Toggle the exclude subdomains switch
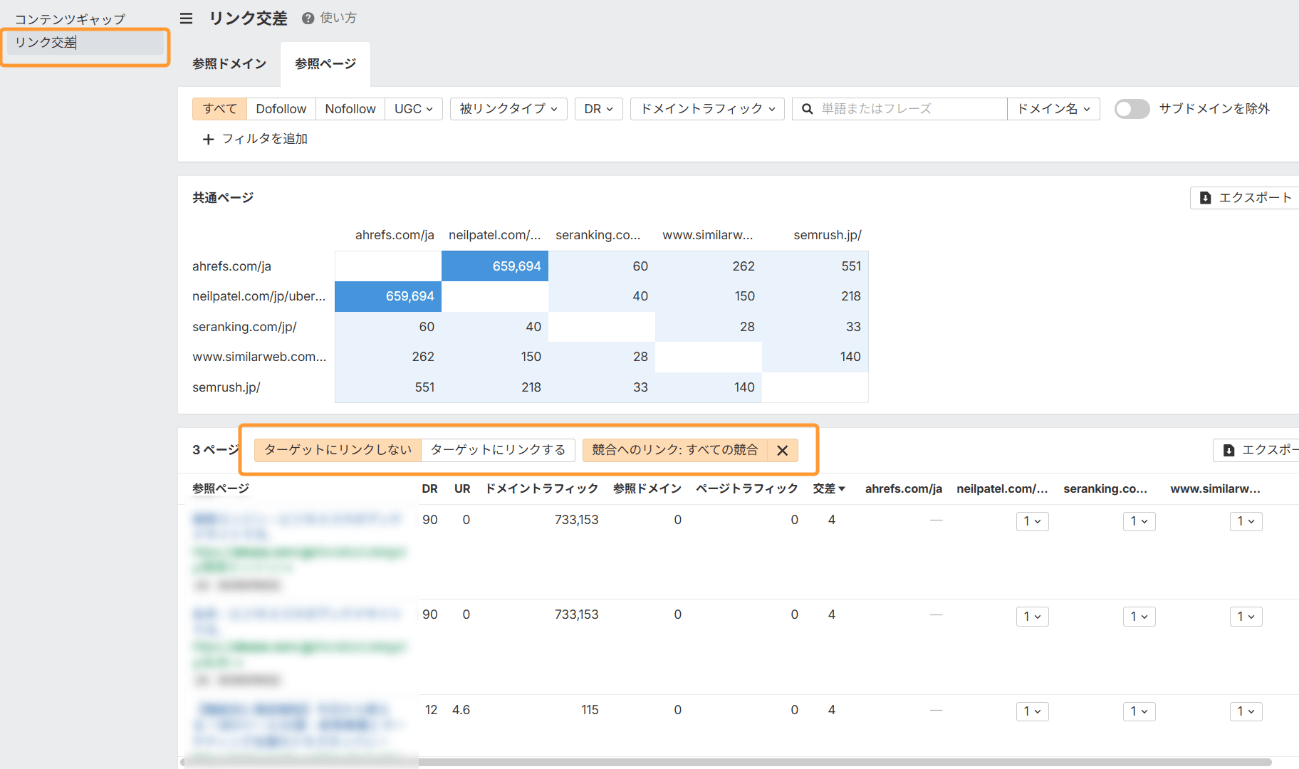Screen dimensions: 1299x769 click(1132, 109)
